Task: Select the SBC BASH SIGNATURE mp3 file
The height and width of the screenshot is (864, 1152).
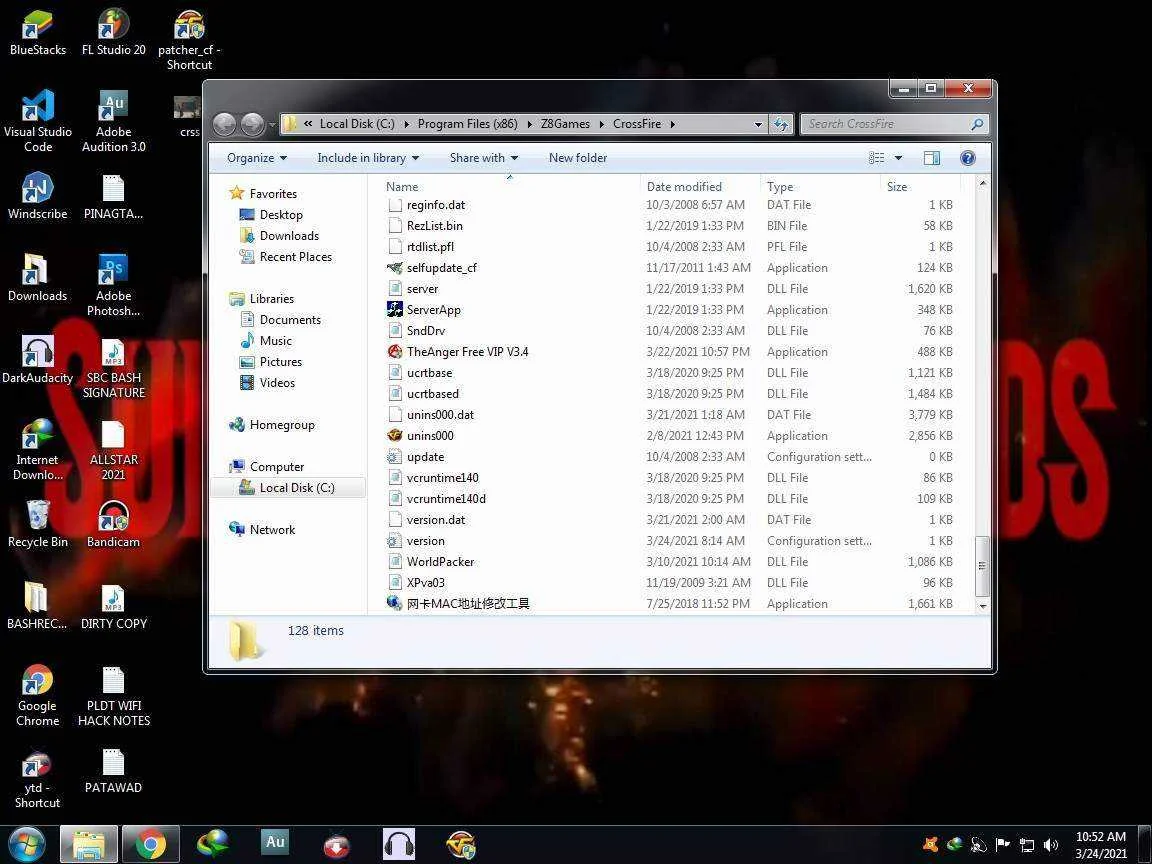Action: [113, 368]
